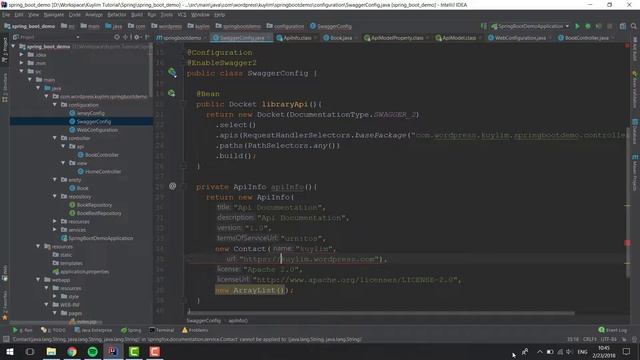Open the search everywhere magnifier icon

click(633, 26)
